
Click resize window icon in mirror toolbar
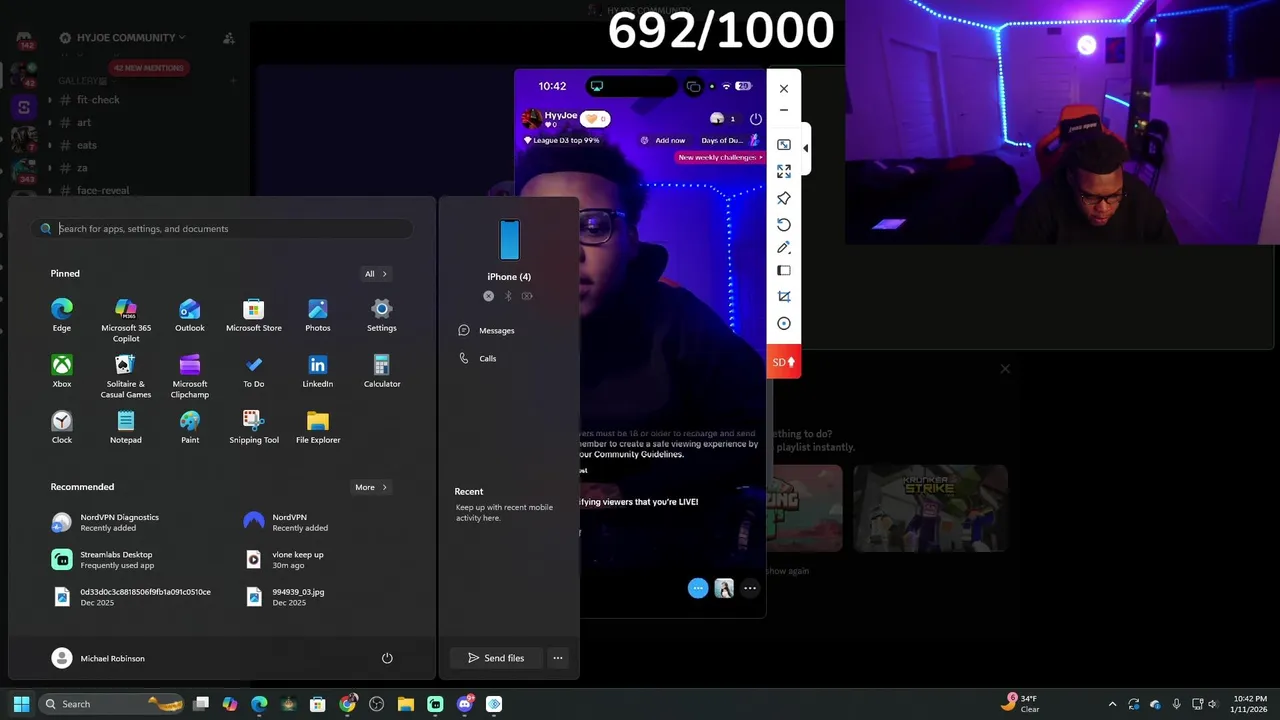pyautogui.click(x=784, y=145)
